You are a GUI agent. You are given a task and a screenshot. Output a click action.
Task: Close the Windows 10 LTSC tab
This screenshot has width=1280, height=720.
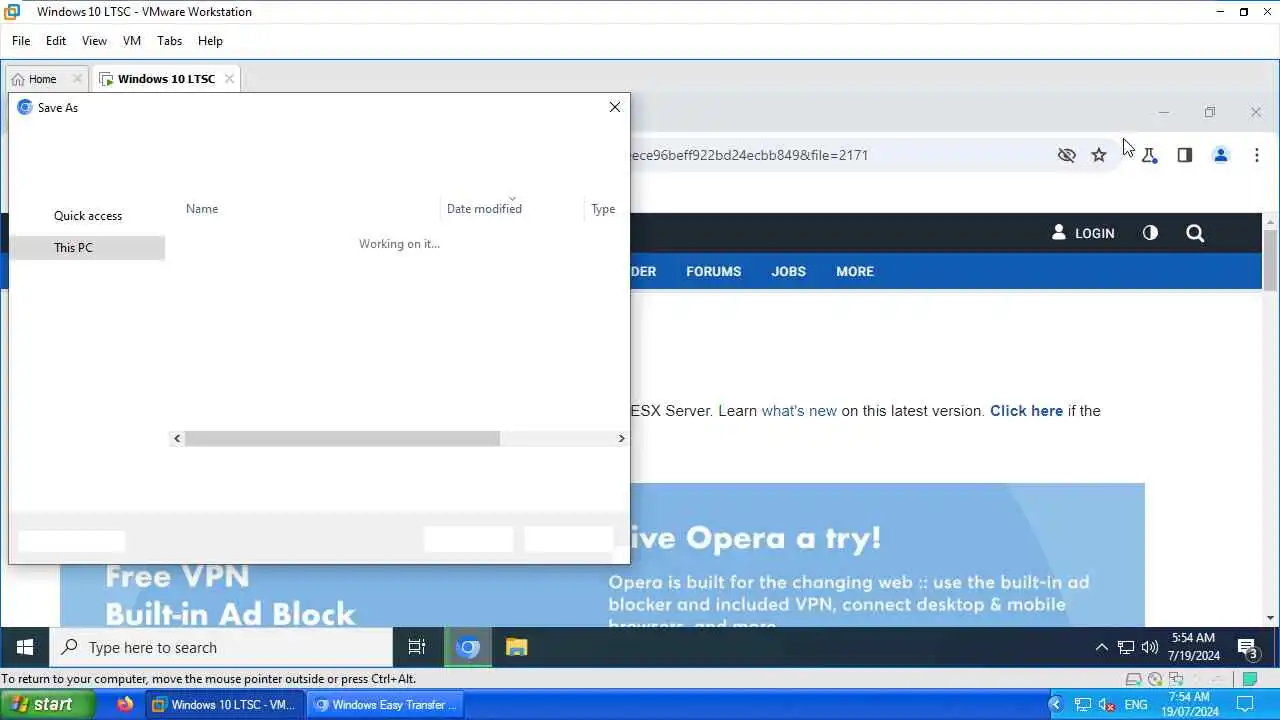coord(229,79)
